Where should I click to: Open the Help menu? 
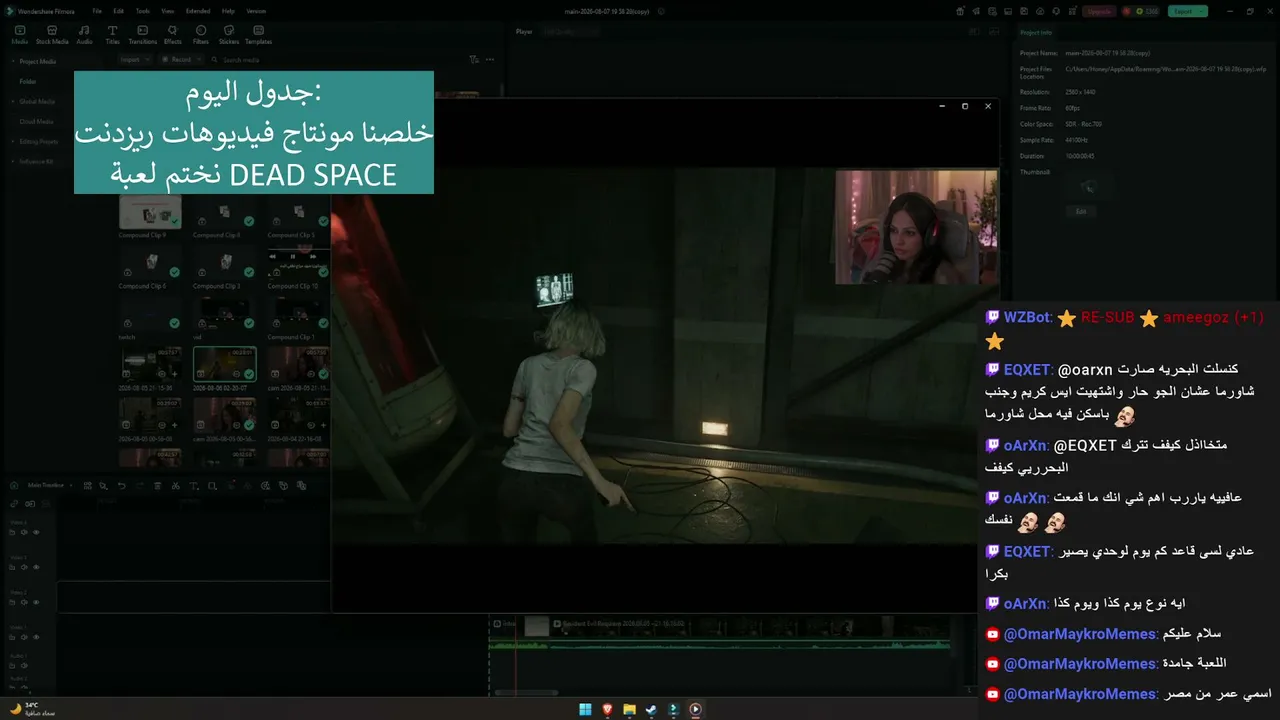point(228,11)
